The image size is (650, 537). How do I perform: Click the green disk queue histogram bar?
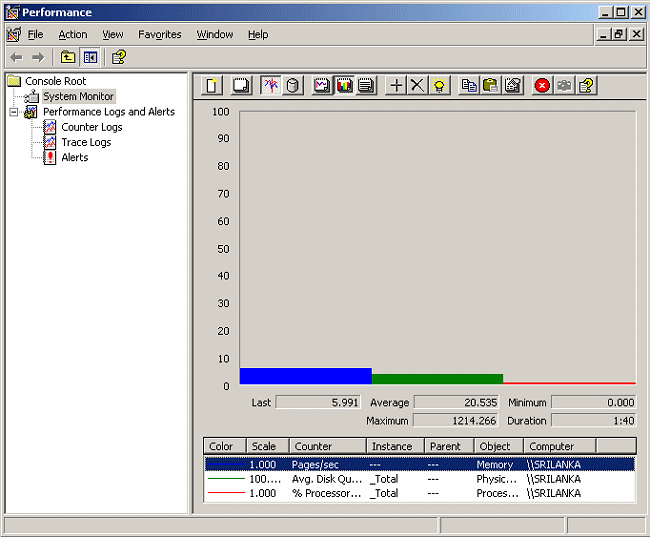(x=437, y=379)
